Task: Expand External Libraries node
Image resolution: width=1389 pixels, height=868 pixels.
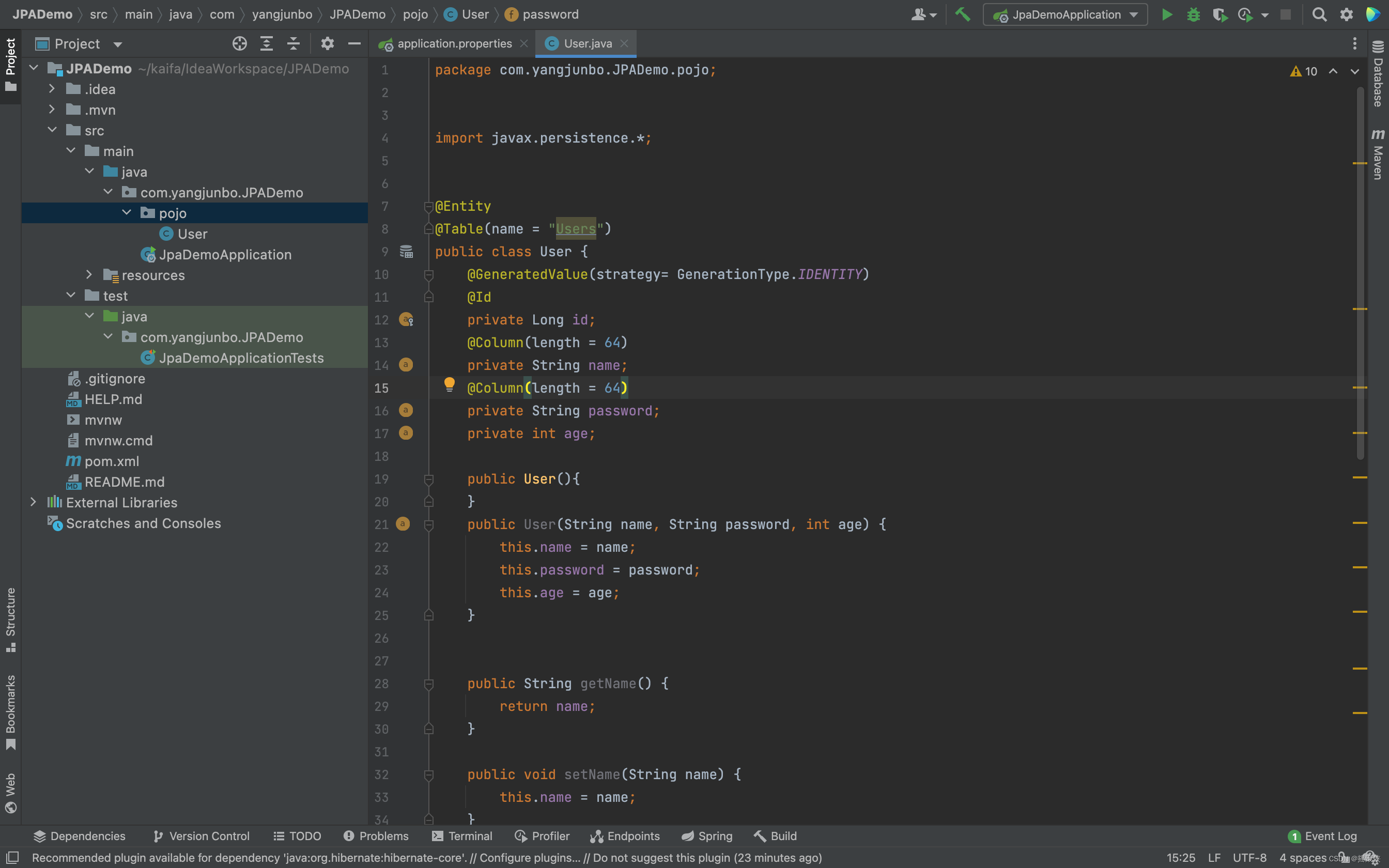Action: (33, 502)
